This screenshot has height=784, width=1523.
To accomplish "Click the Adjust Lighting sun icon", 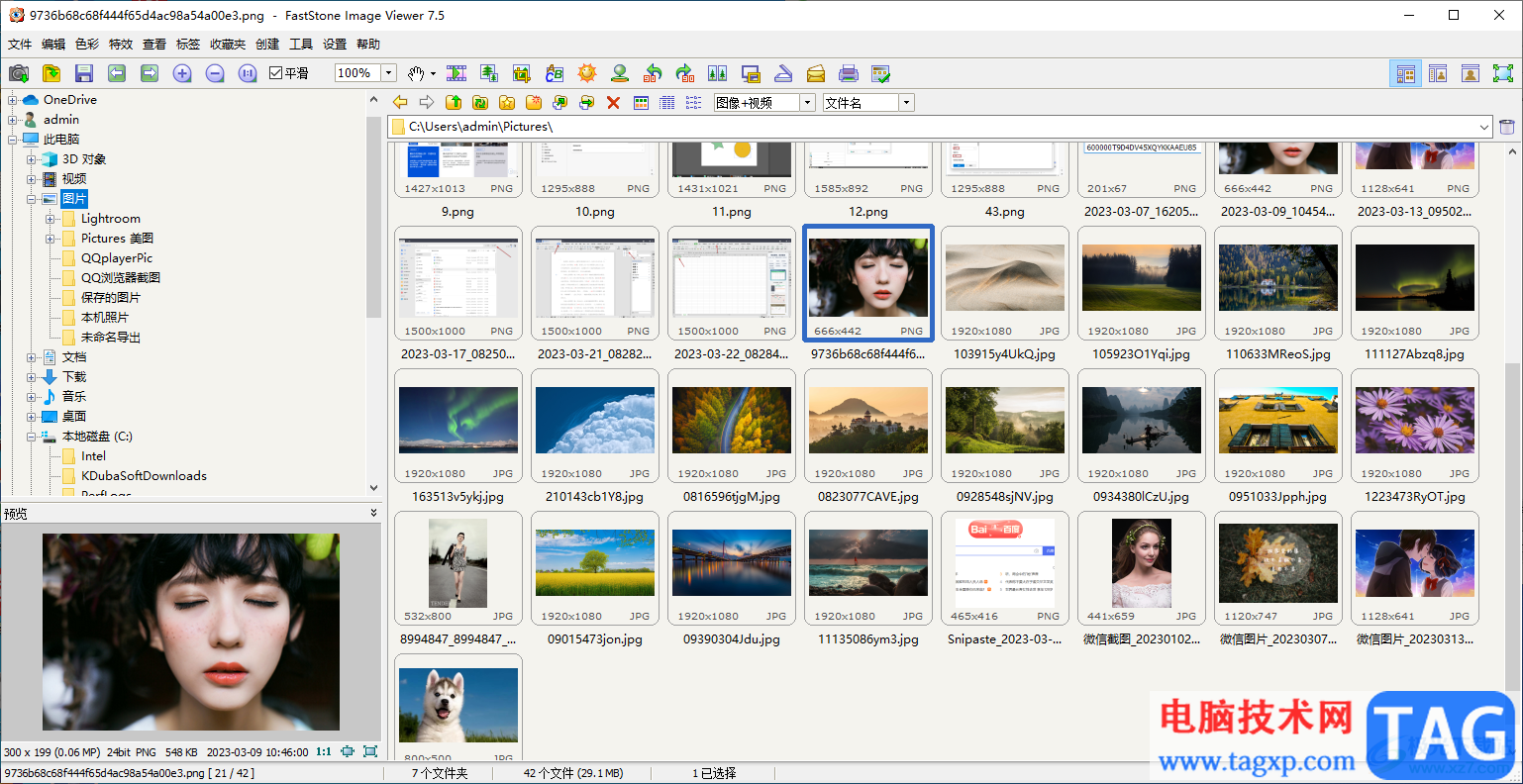I will click(587, 73).
